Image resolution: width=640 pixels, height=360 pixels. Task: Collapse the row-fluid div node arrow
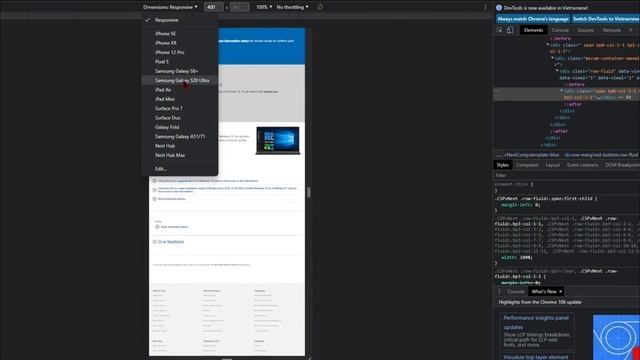557,71
